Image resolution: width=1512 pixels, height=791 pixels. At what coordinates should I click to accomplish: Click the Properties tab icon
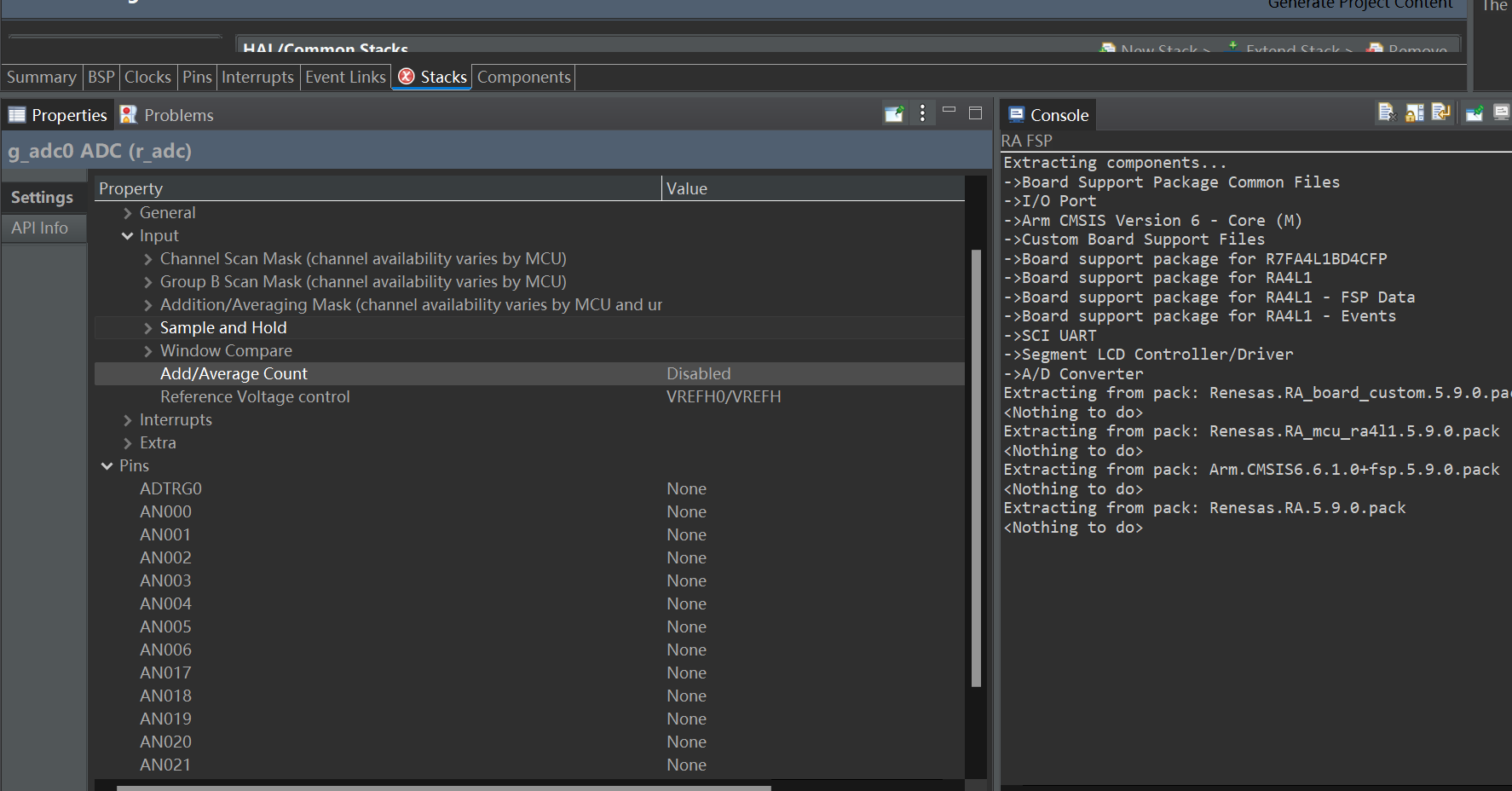pyautogui.click(x=16, y=115)
